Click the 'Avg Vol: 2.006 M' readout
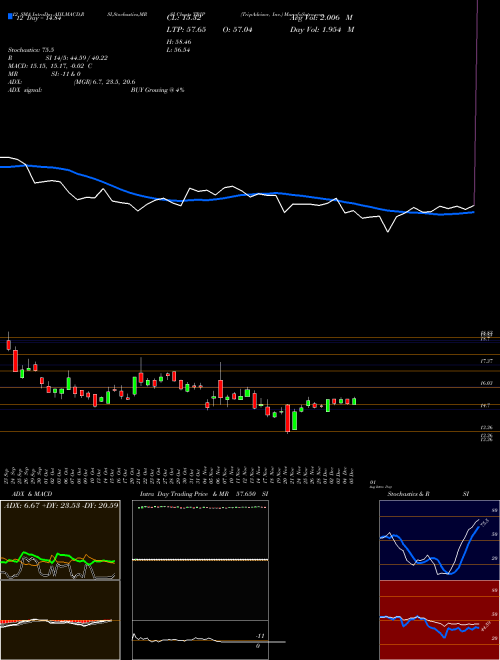Screen dimensions: 500x660 coord(321,18)
